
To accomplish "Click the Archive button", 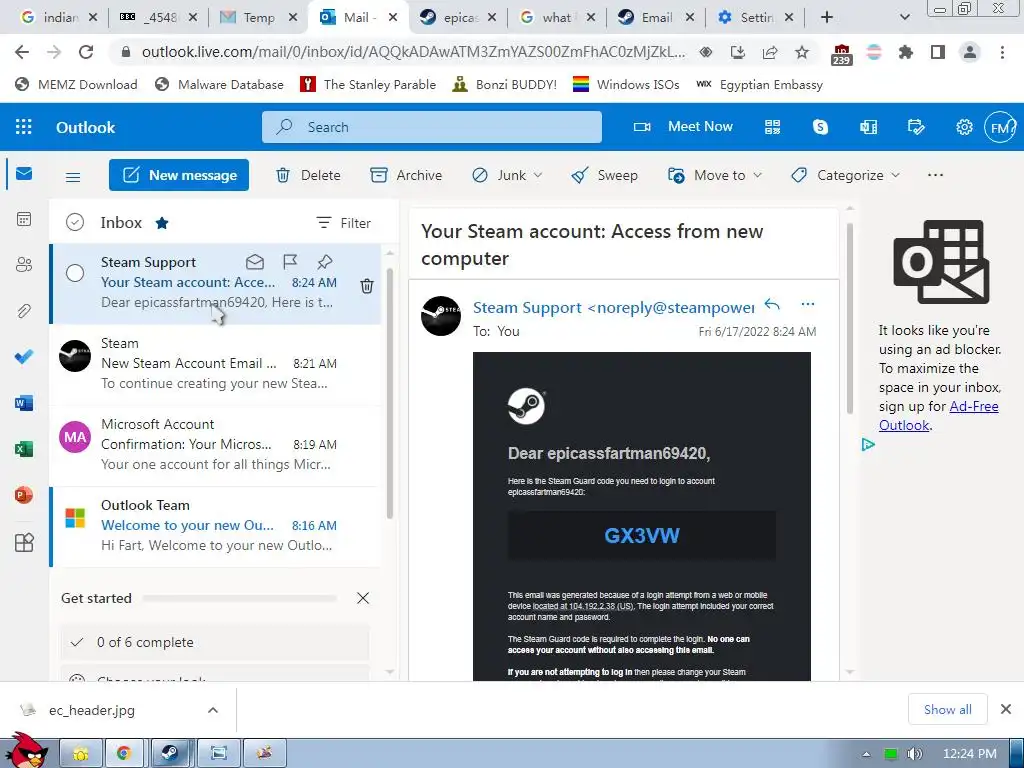I will pyautogui.click(x=406, y=175).
